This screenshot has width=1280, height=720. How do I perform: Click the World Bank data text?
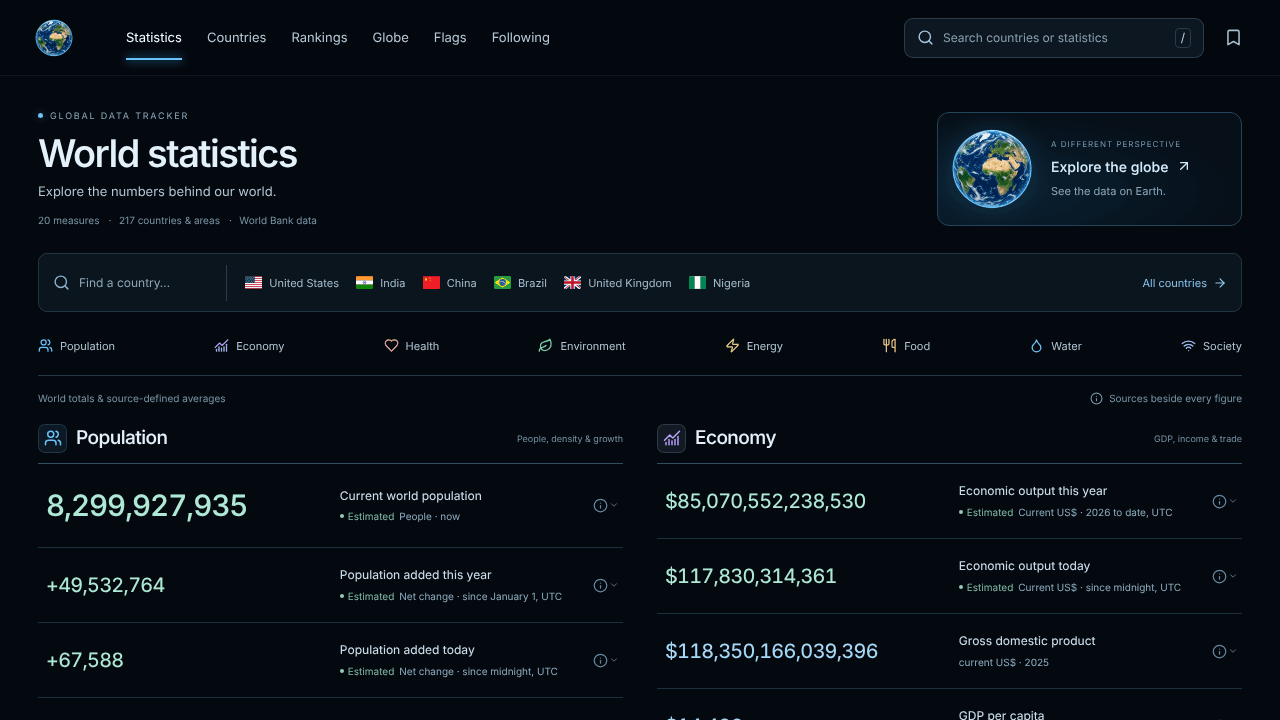[x=278, y=221]
